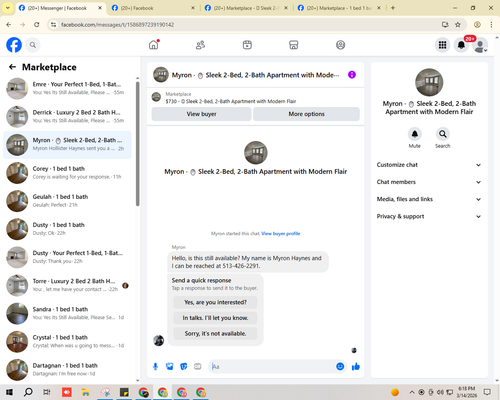500x400 pixels.
Task: Open the Windows Start menu
Action: pos(9,392)
